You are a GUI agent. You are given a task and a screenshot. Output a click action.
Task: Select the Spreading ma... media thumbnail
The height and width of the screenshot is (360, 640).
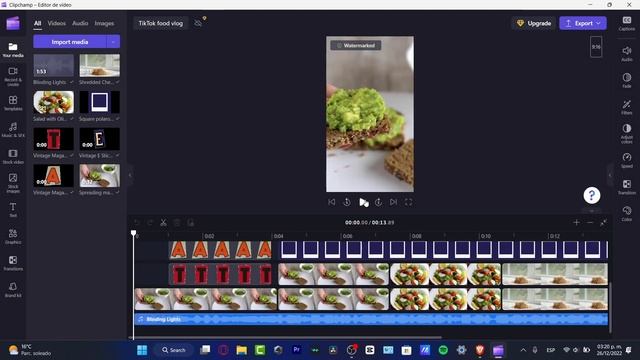pyautogui.click(x=100, y=176)
